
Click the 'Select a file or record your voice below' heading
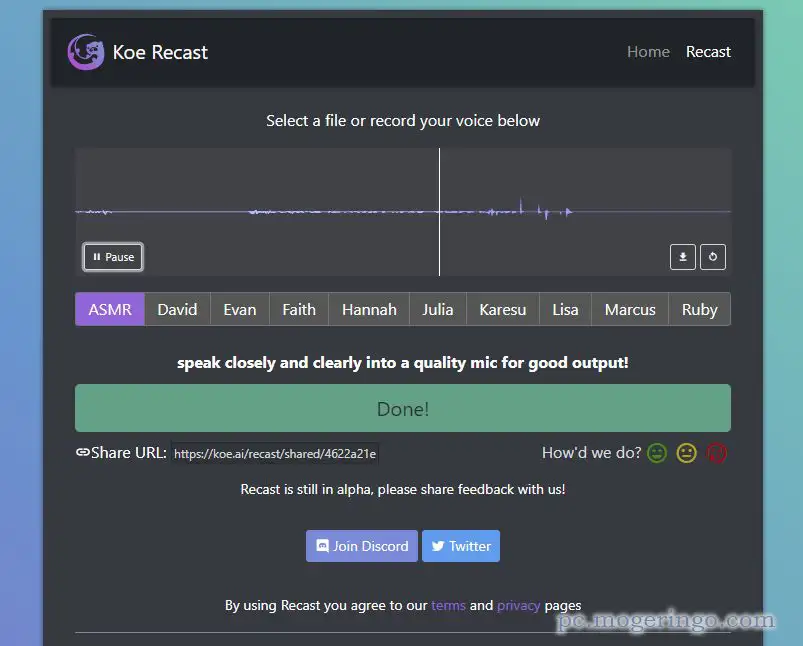point(403,121)
